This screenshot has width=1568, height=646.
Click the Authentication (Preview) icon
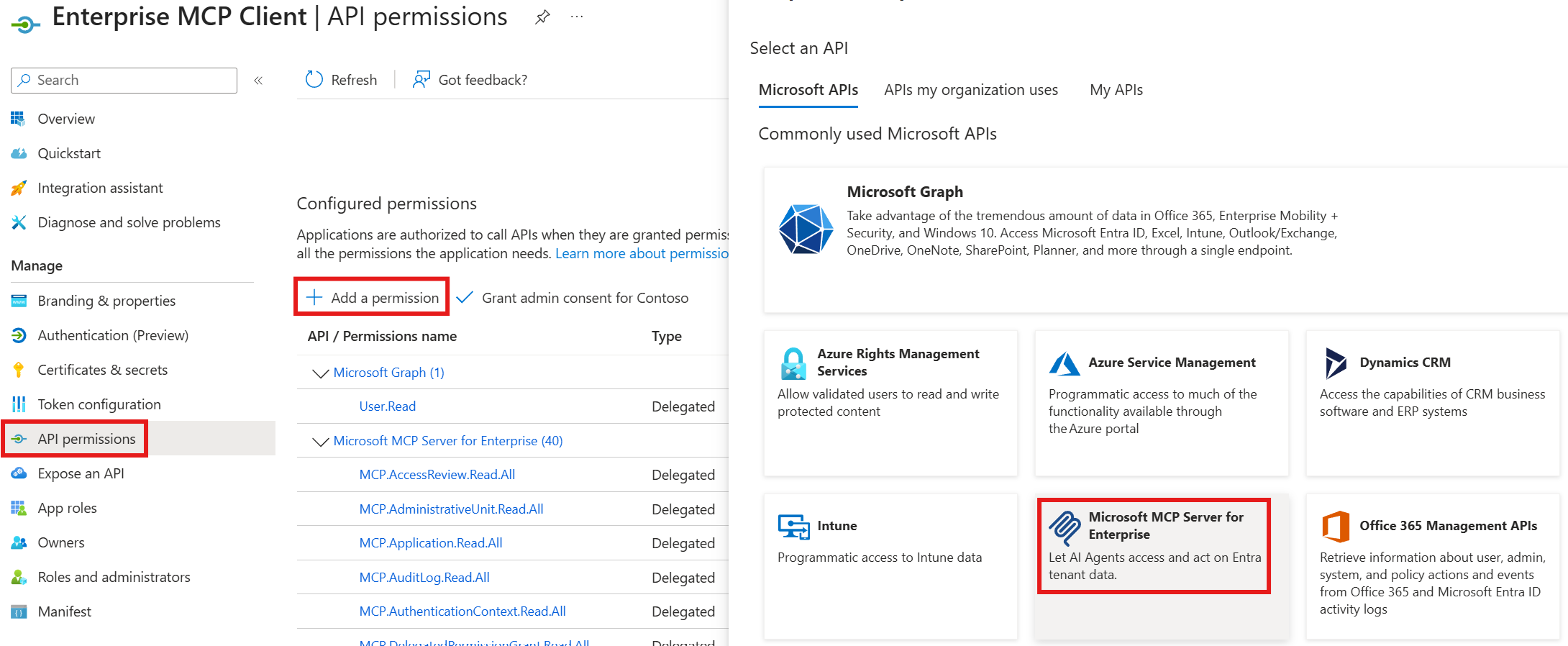pos(19,335)
